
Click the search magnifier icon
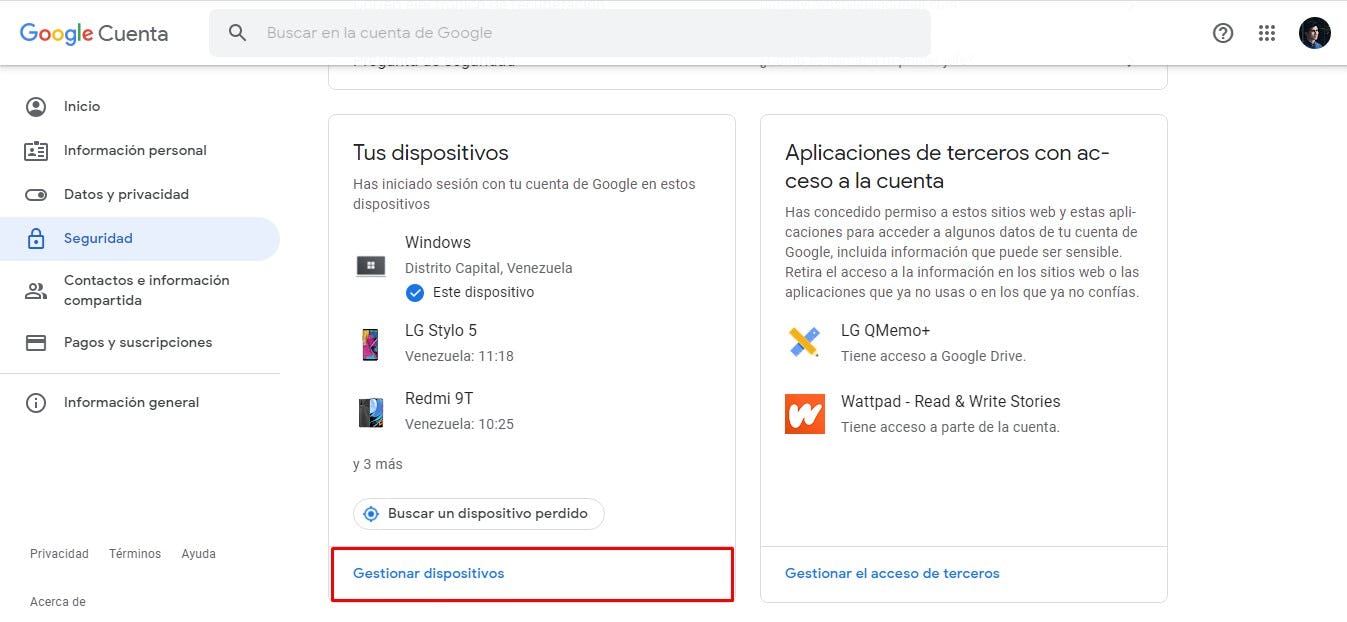[x=237, y=33]
